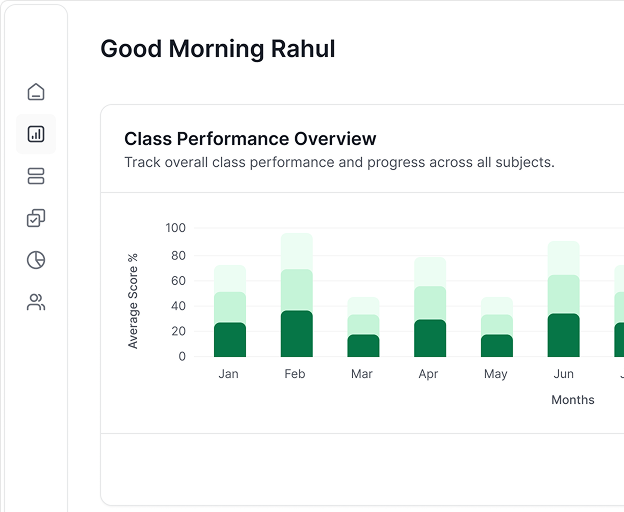
Task: Click the January dark green bar segment
Action: (x=230, y=340)
